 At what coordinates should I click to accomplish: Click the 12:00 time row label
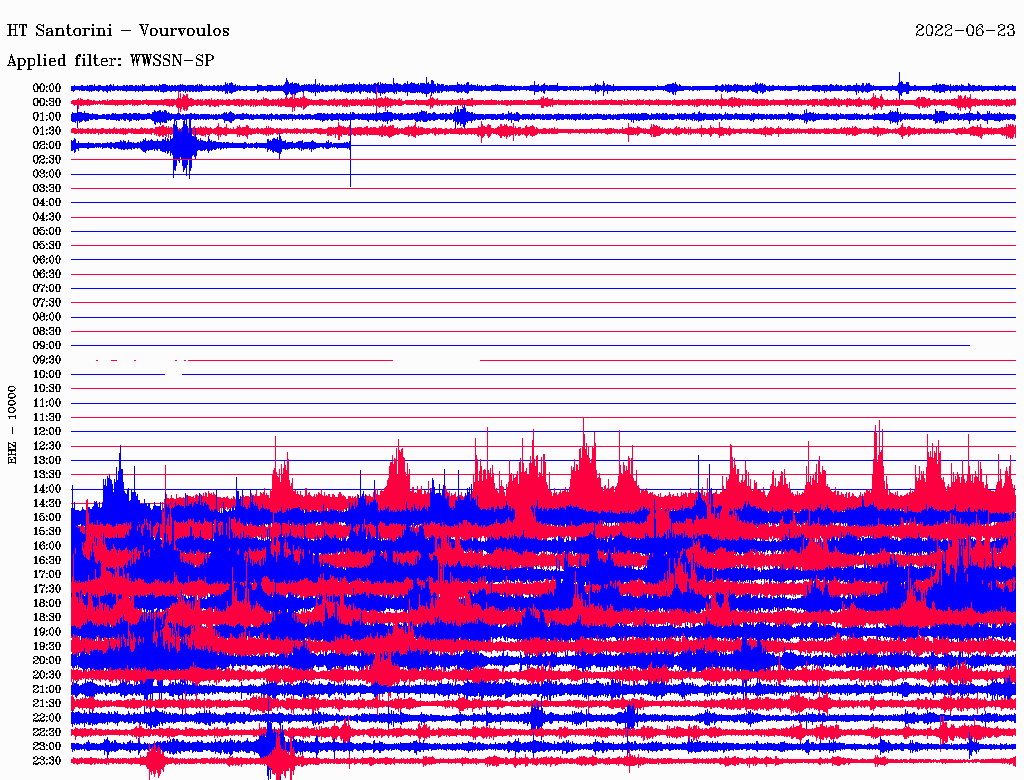pyautogui.click(x=47, y=431)
